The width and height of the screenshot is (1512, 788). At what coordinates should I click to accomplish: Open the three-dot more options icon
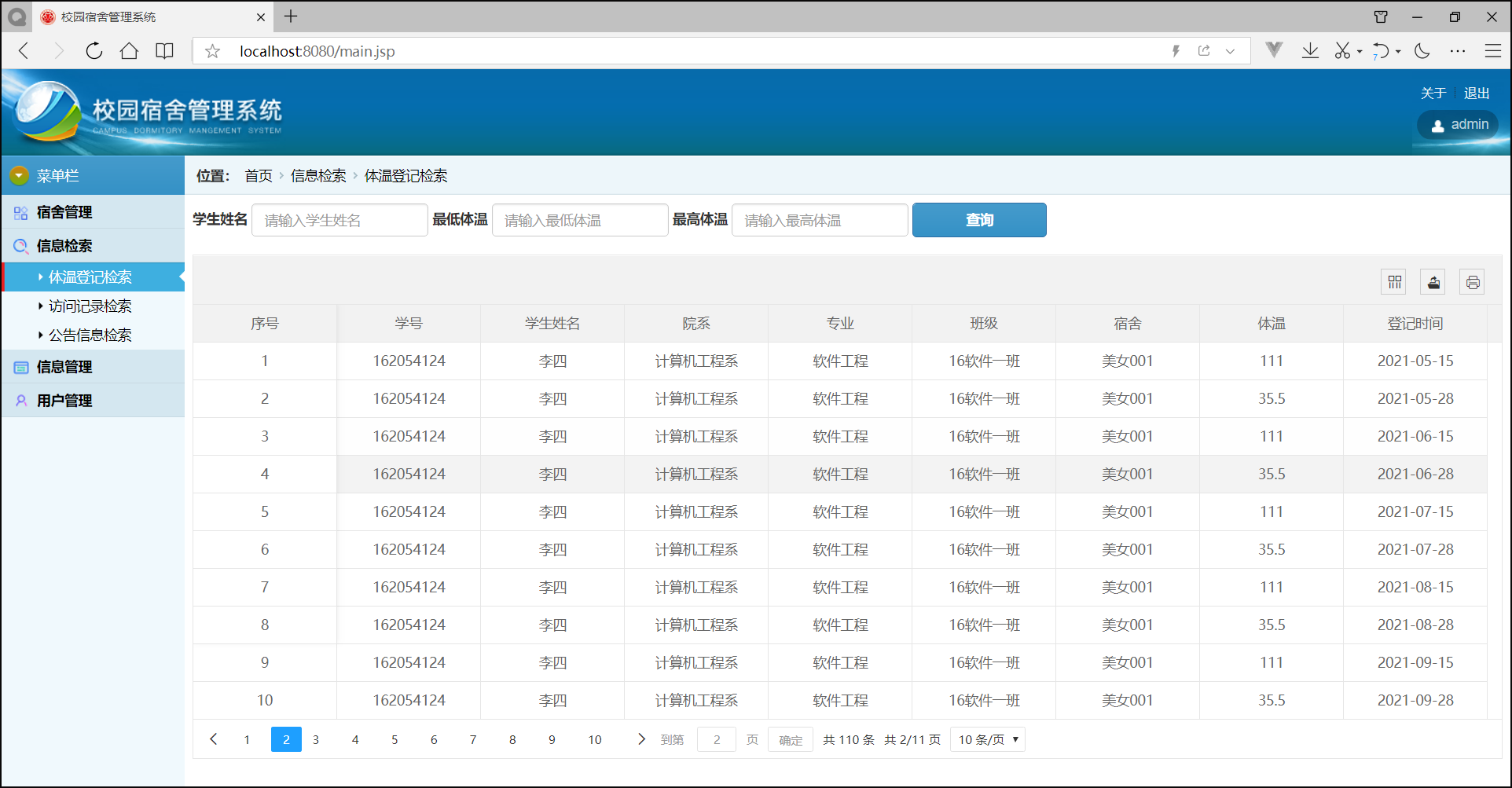1458,51
